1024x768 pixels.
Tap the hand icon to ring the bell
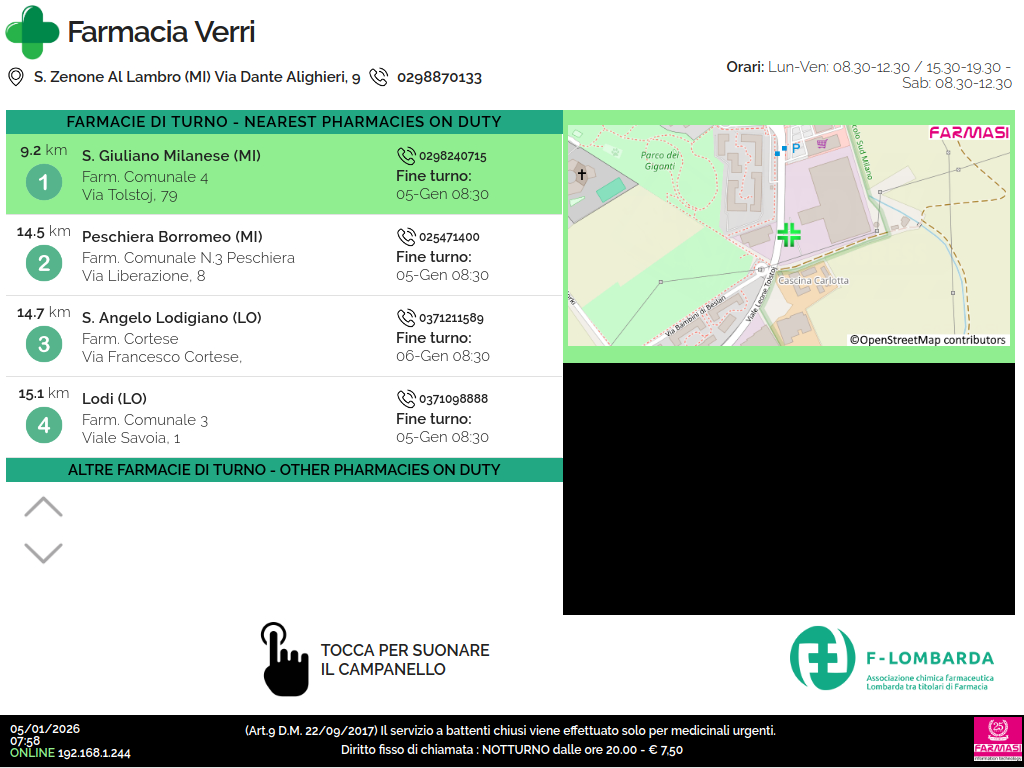click(x=284, y=659)
